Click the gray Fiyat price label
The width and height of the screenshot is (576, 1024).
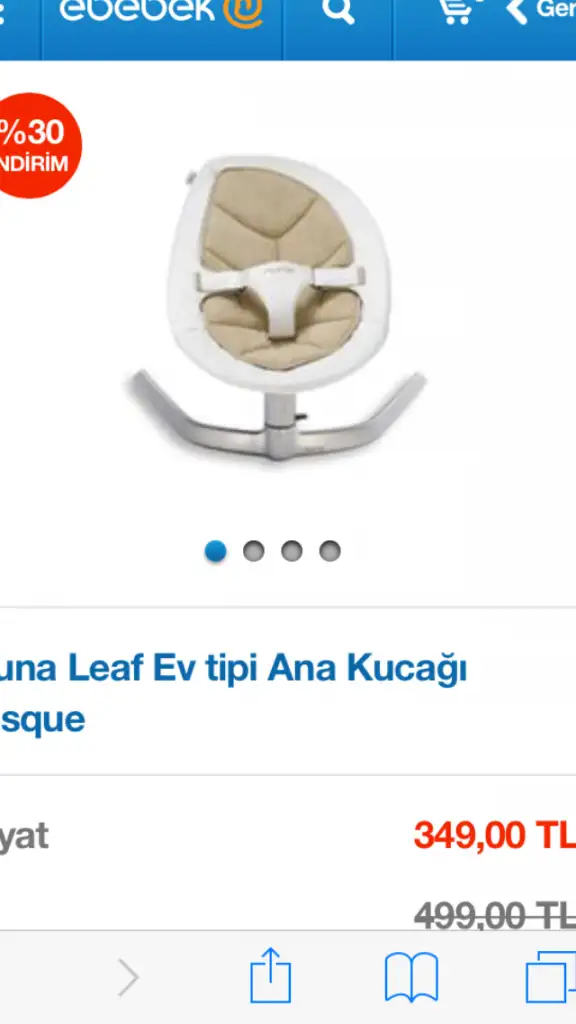coord(24,837)
